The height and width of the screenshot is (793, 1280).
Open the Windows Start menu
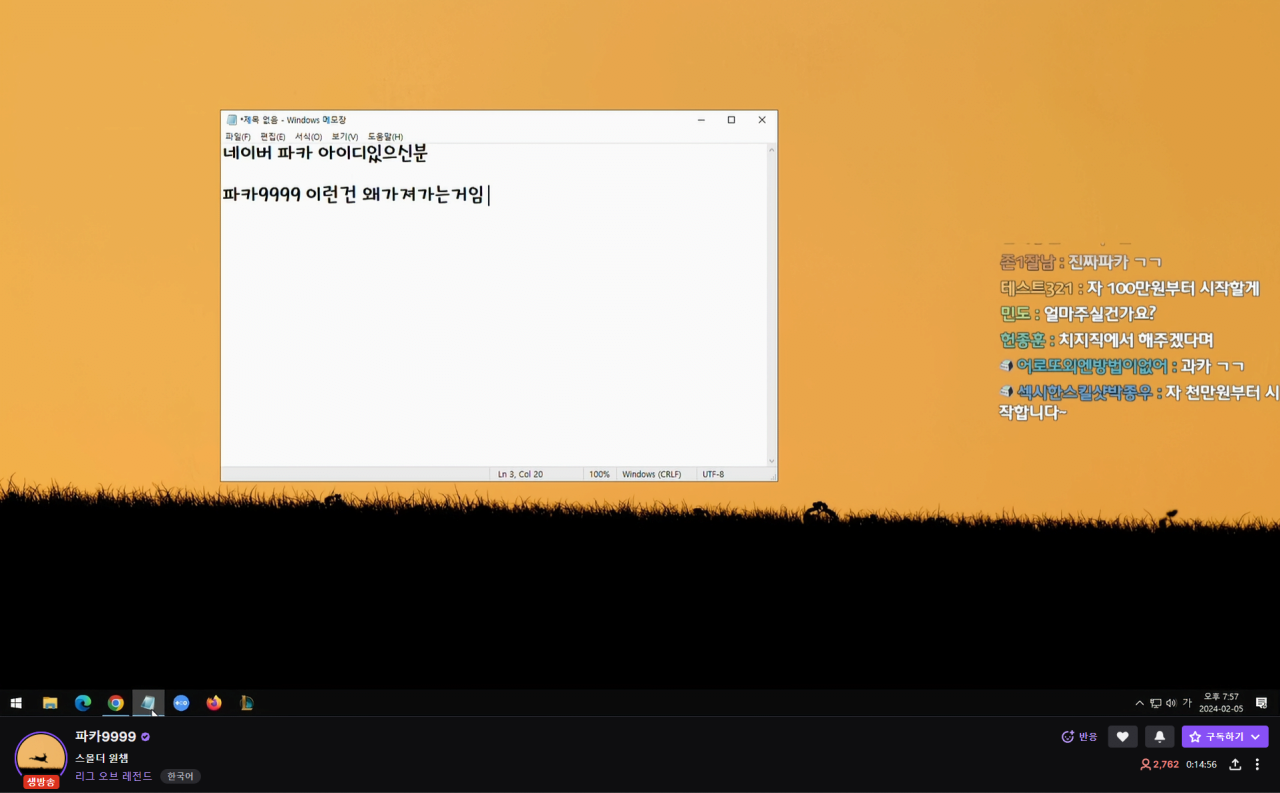point(16,703)
